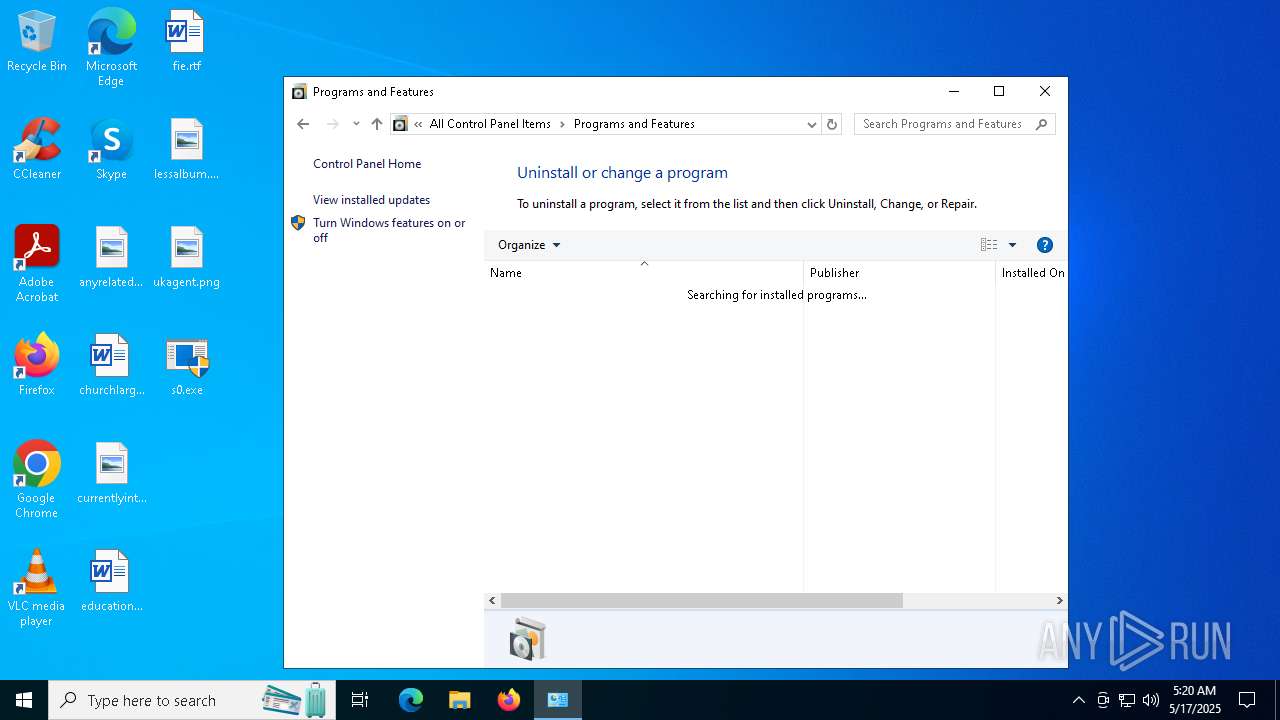
Task: Click the Programs and Features breadcrumb
Action: pos(634,124)
